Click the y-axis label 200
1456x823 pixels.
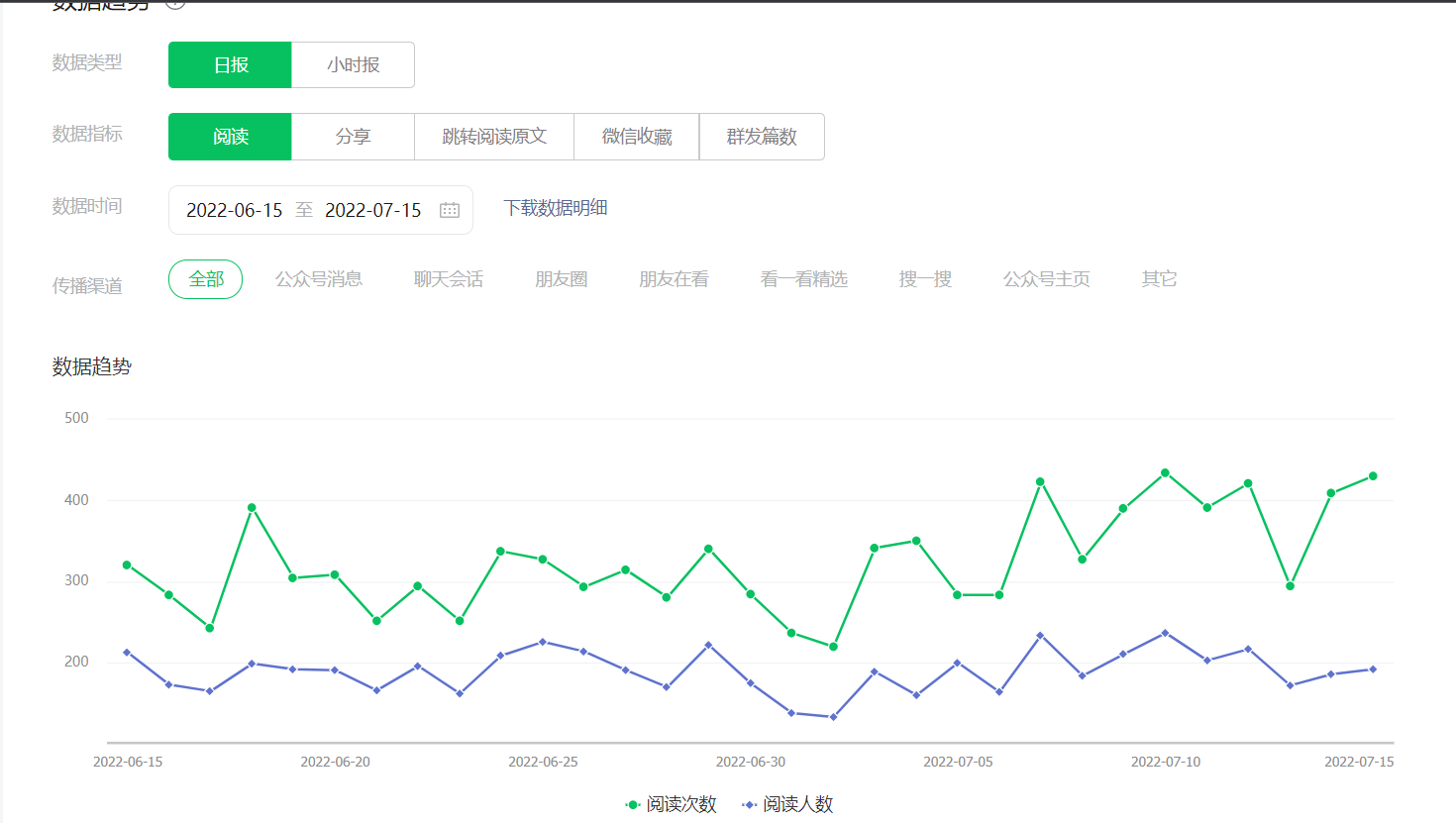point(76,662)
